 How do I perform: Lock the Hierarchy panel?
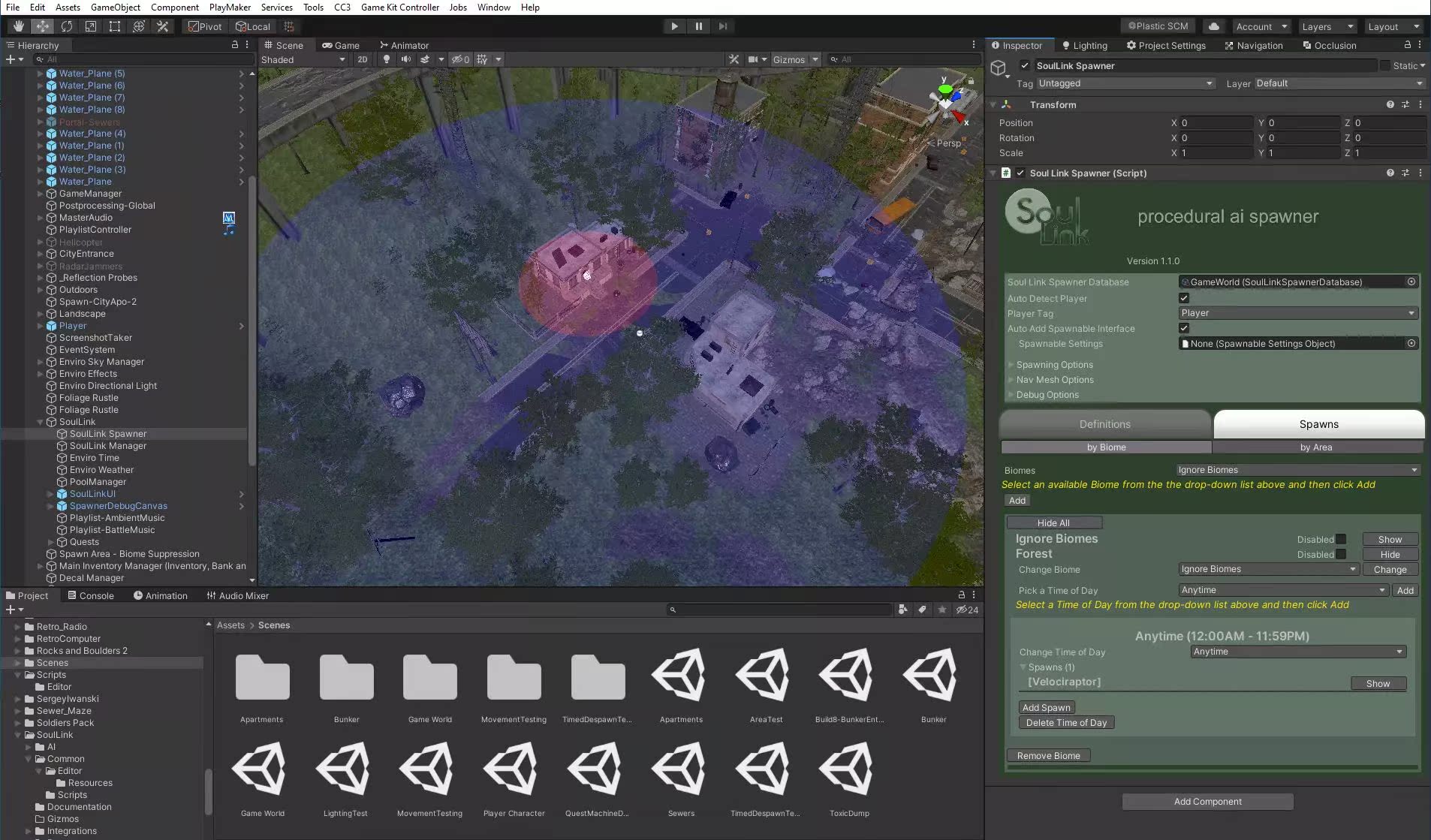235,45
